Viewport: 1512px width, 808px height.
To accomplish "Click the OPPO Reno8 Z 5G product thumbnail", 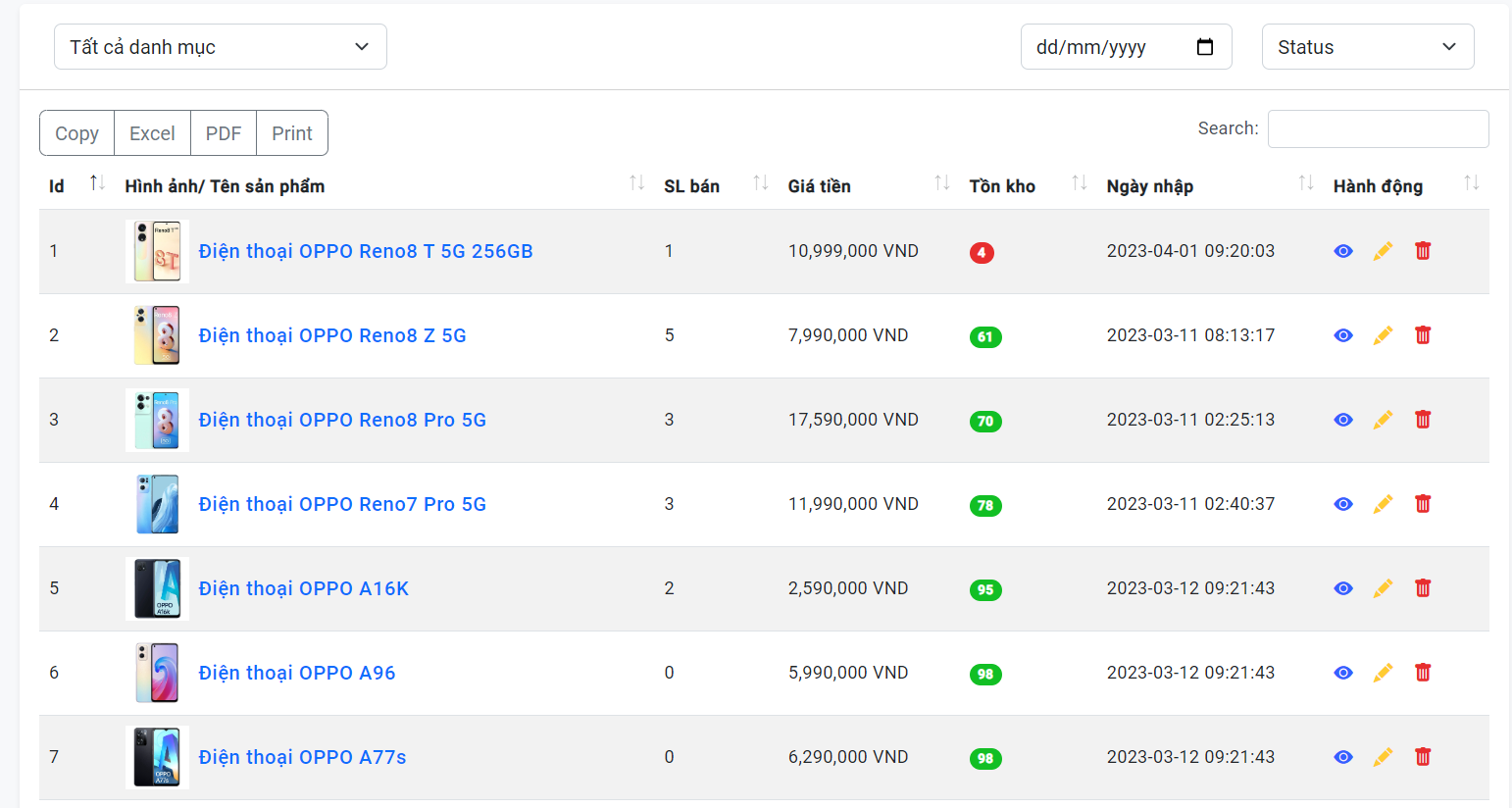I will pyautogui.click(x=157, y=335).
